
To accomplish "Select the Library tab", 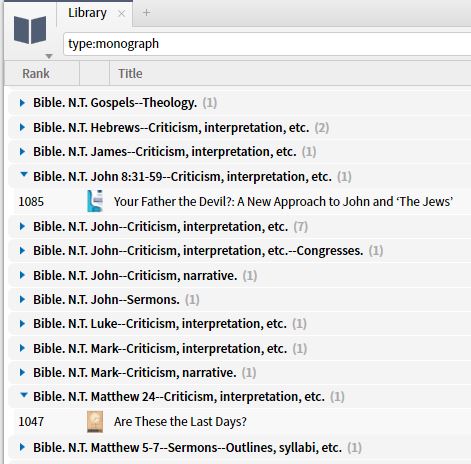I will pos(87,13).
